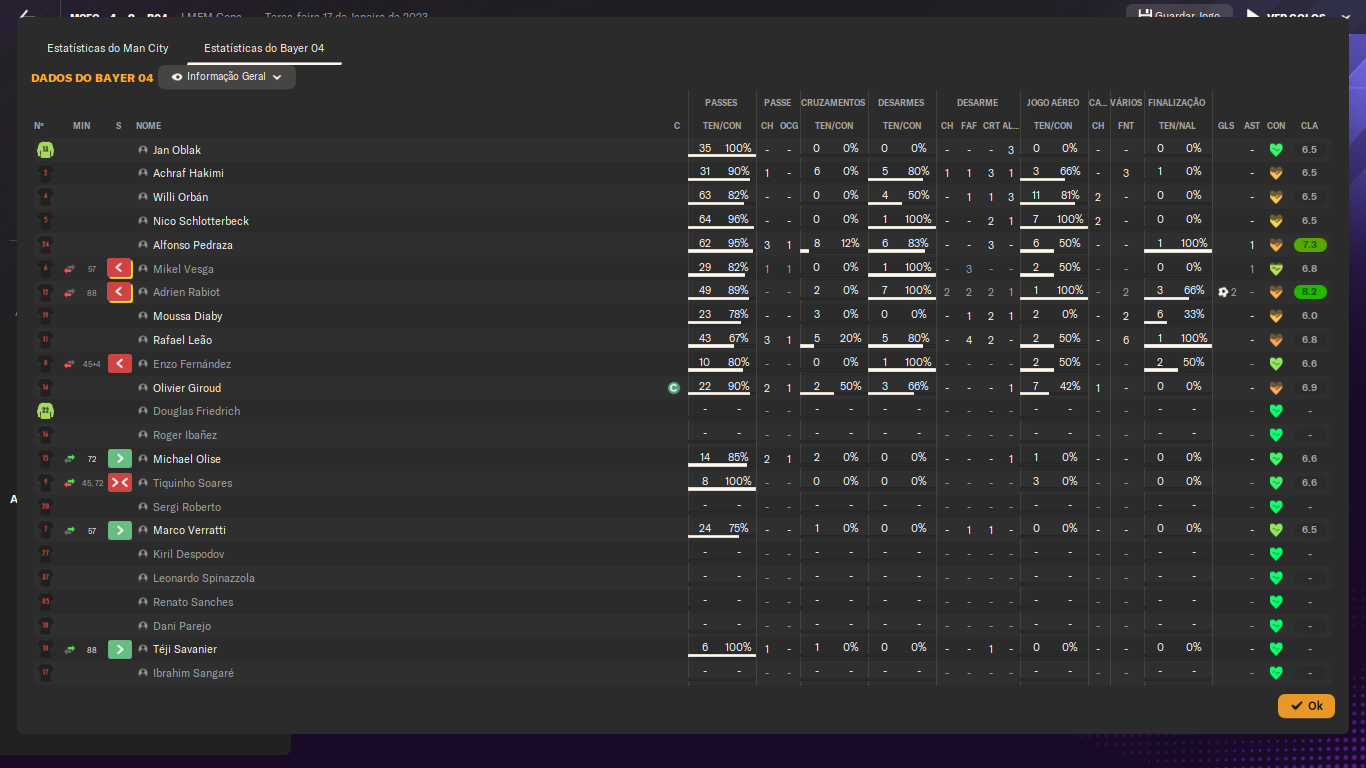
Task: Click Nico Schlotterbeck's shirt number icon
Action: point(45,221)
